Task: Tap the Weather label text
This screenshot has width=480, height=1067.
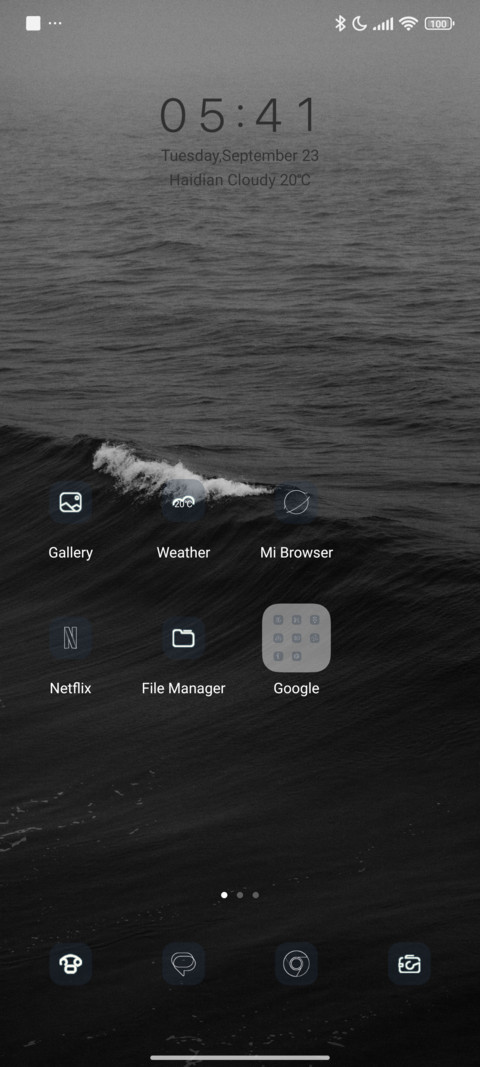Action: [x=183, y=553]
